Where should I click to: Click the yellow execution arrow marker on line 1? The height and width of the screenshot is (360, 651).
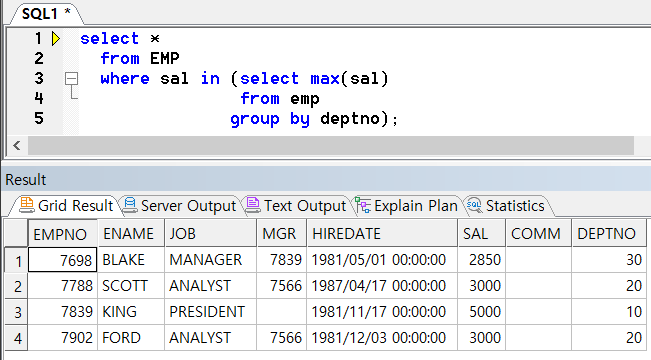pyautogui.click(x=56, y=39)
